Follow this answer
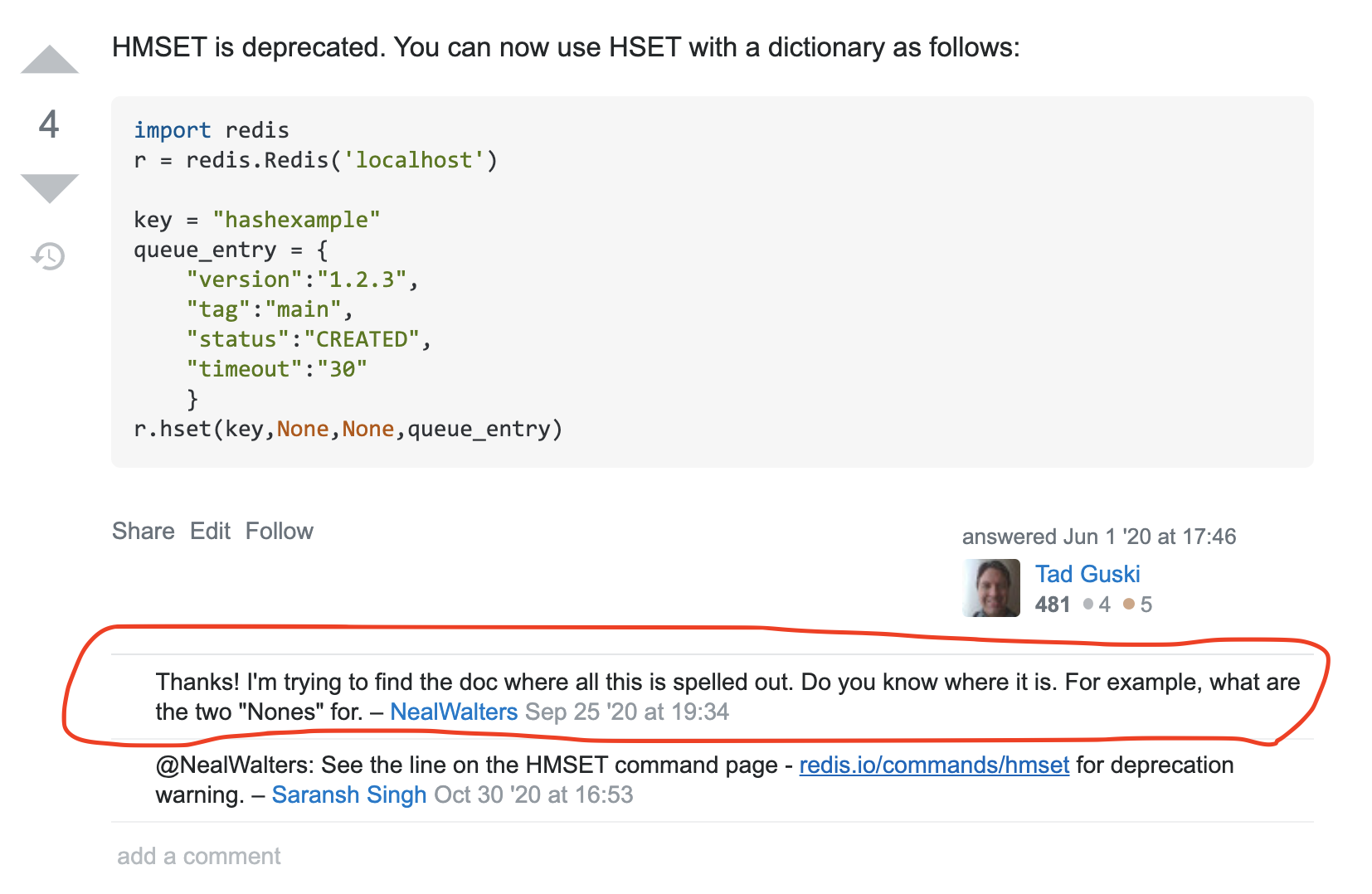 [x=279, y=531]
